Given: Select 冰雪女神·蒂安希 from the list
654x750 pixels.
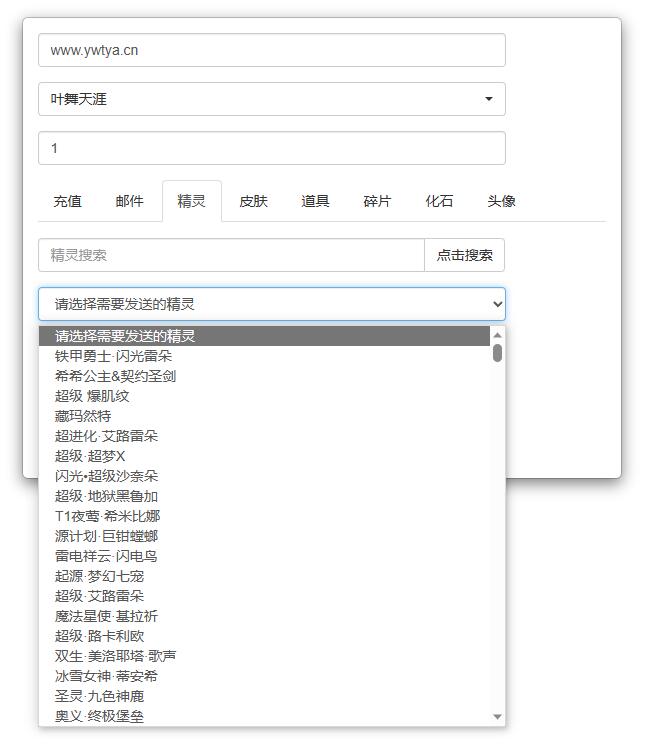Looking at the screenshot, I should tap(264, 676).
